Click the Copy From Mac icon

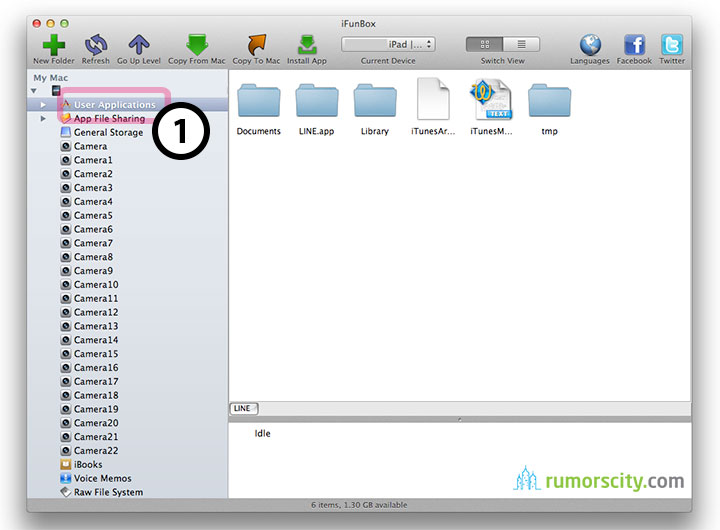pyautogui.click(x=197, y=45)
